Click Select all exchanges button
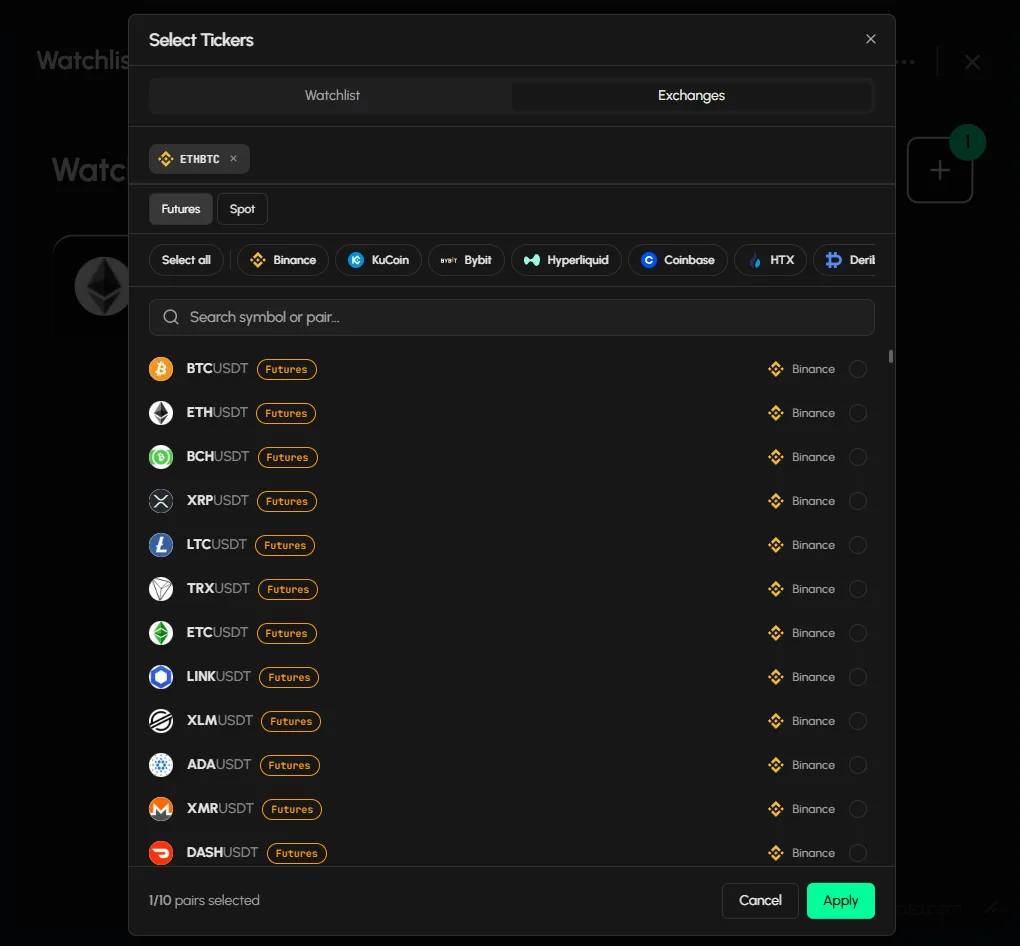This screenshot has width=1020, height=946. coord(186,260)
